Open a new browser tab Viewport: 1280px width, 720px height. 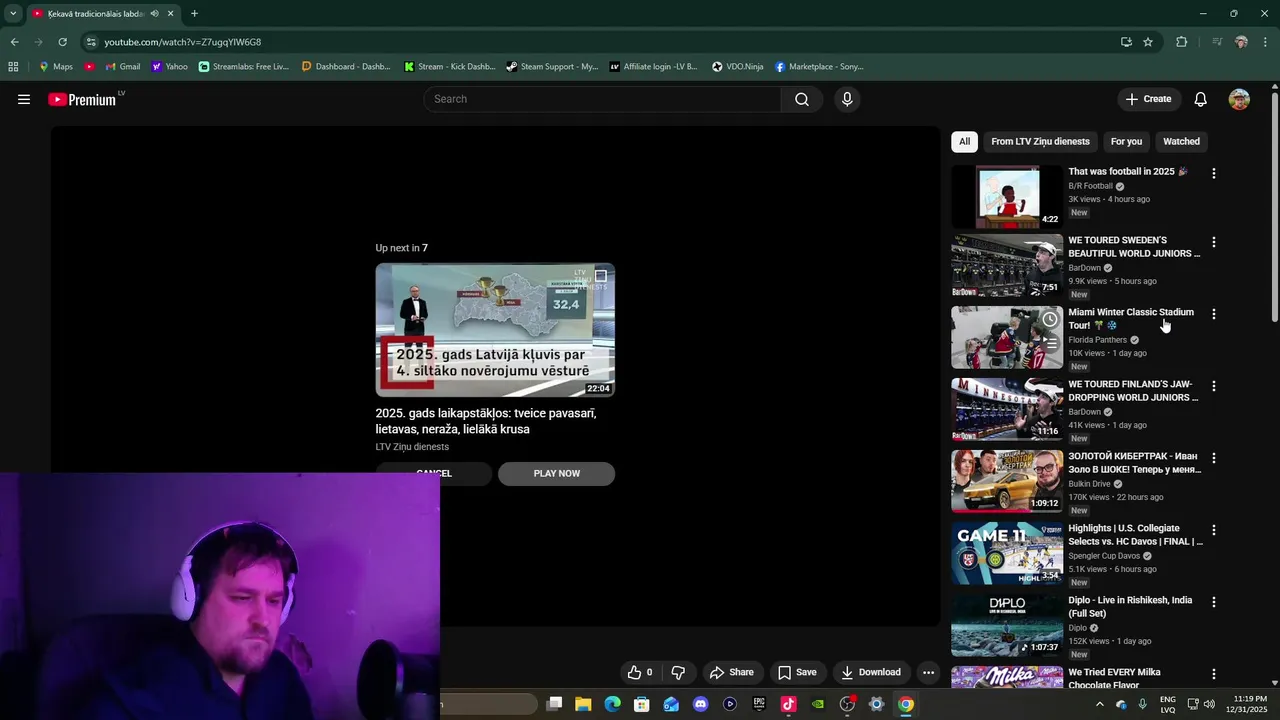click(194, 14)
